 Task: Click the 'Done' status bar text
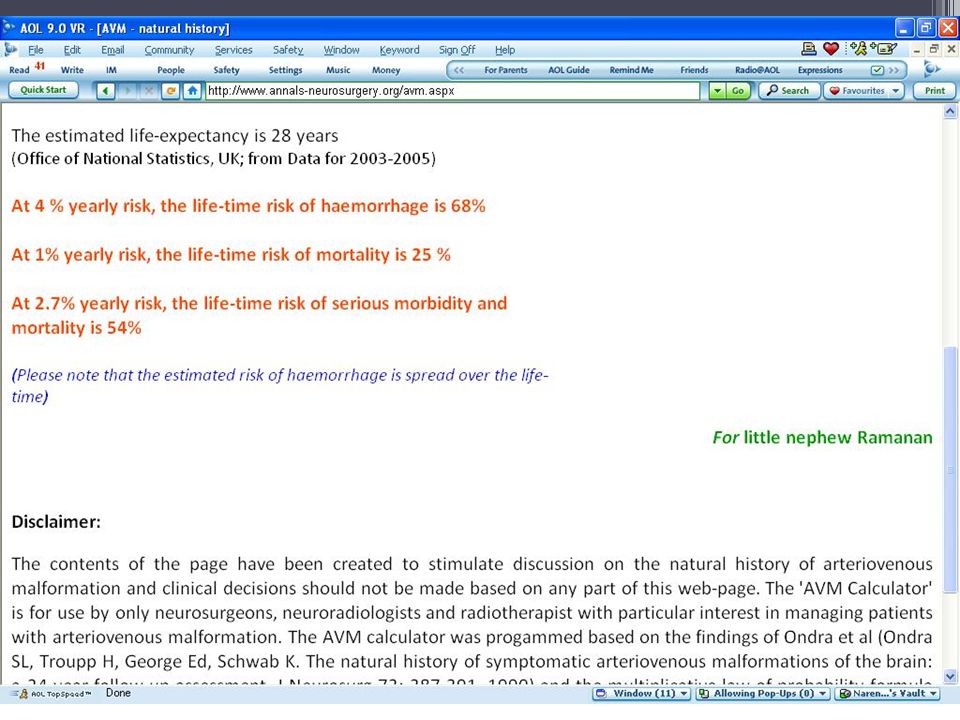(x=118, y=693)
